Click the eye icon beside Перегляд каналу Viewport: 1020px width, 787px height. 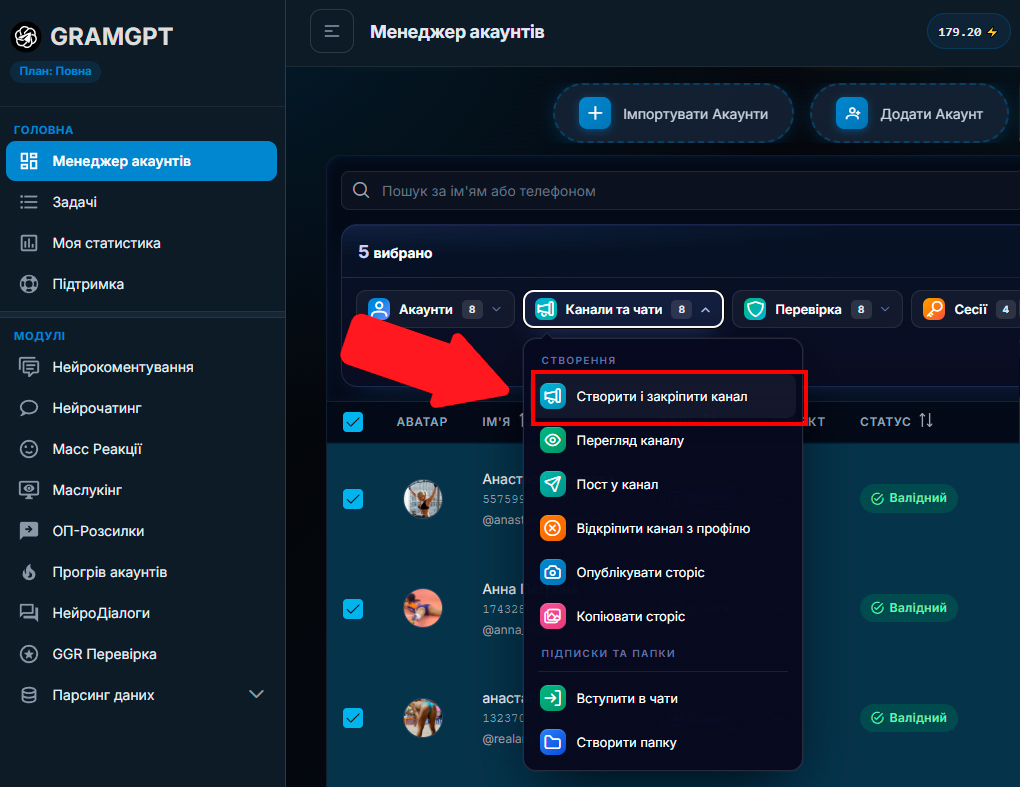click(552, 440)
